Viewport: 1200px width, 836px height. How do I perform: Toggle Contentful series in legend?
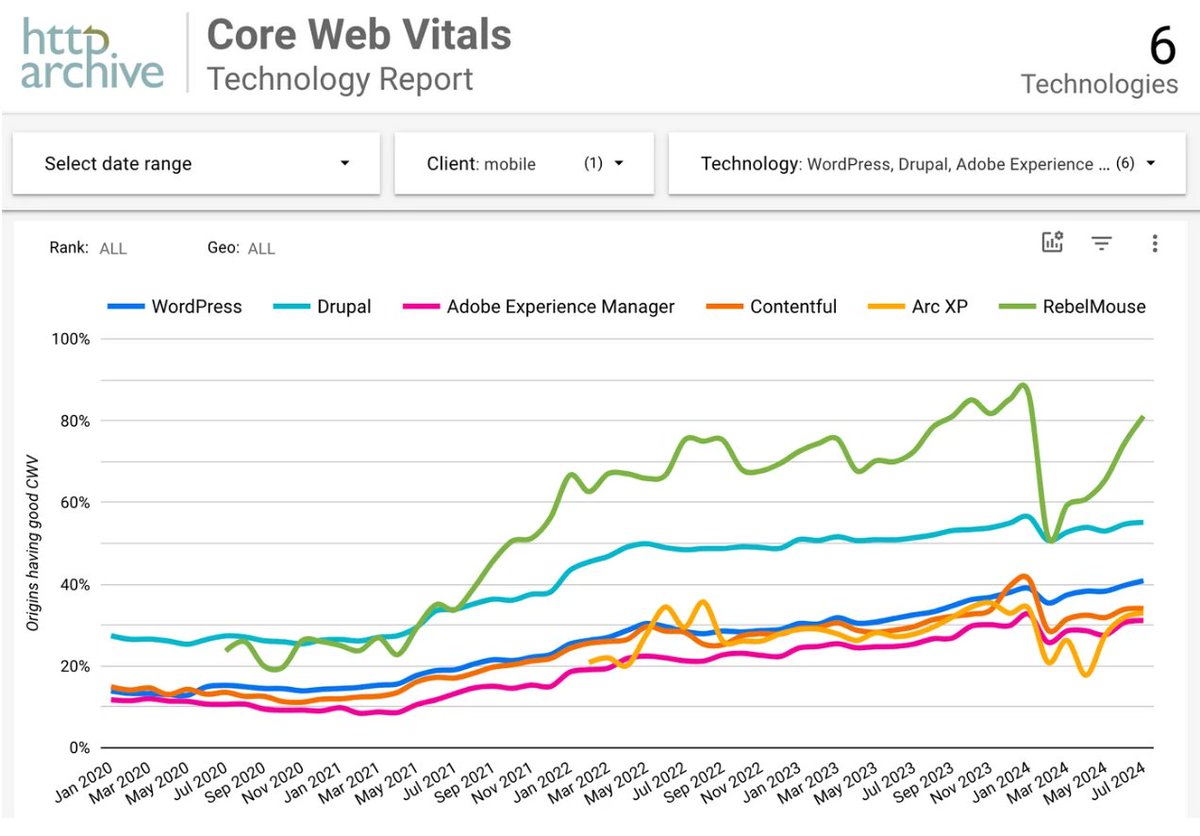[x=771, y=307]
